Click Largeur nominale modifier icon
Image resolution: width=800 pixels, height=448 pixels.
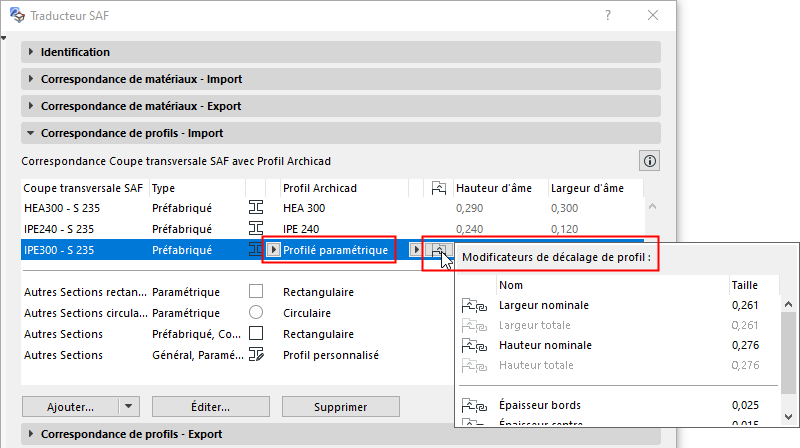[x=474, y=306]
